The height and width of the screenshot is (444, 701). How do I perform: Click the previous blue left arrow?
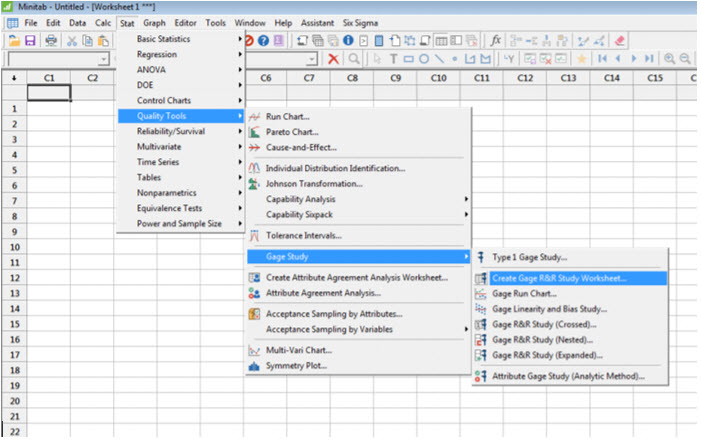[x=618, y=59]
